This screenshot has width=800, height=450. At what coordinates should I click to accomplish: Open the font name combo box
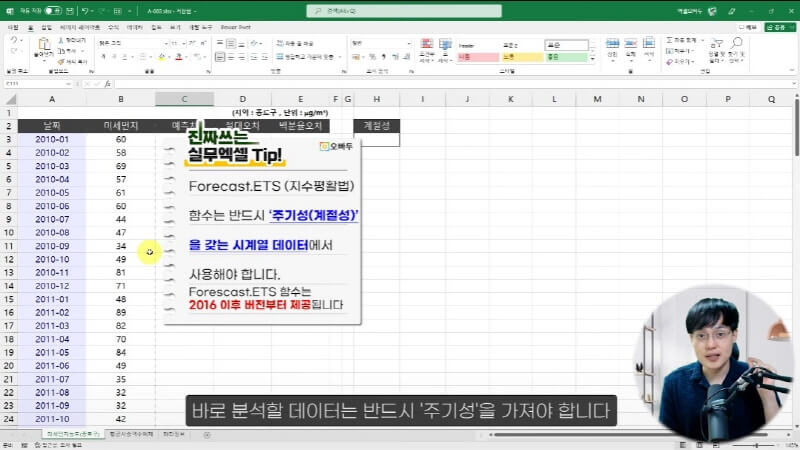tap(134, 43)
